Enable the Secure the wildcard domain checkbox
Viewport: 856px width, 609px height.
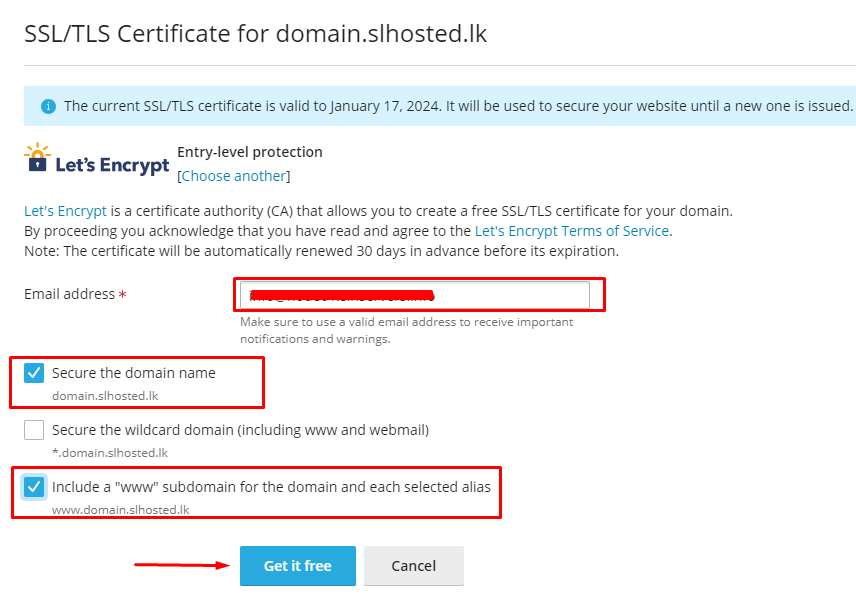34,430
